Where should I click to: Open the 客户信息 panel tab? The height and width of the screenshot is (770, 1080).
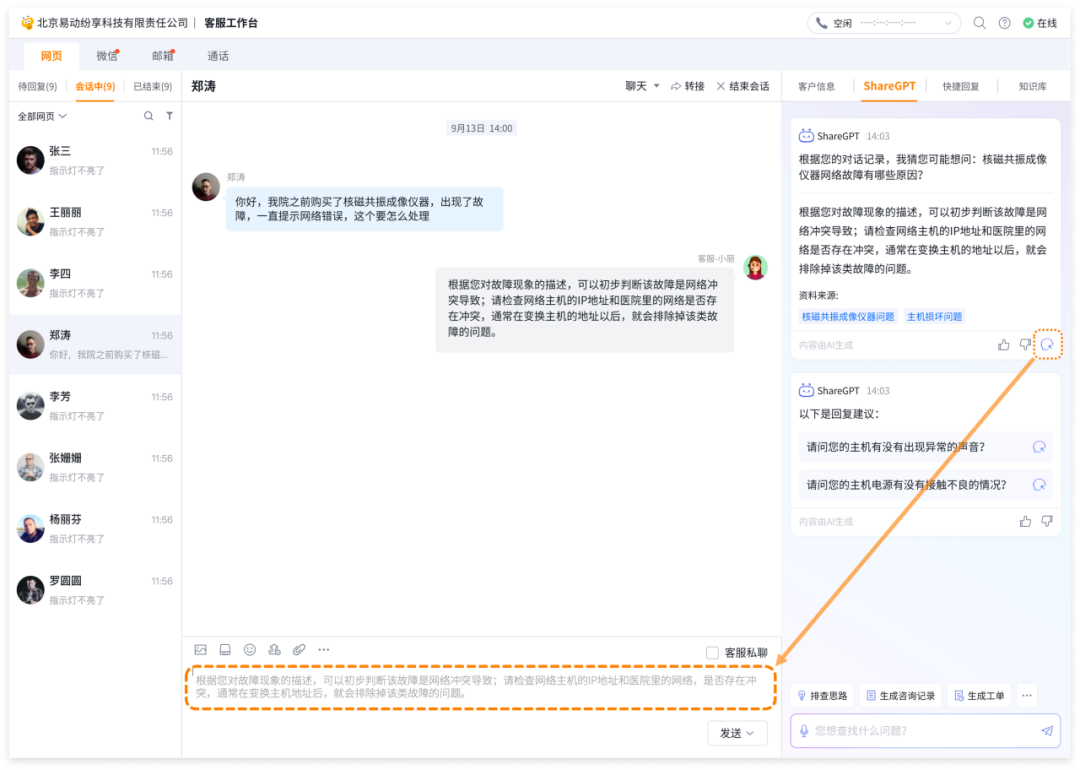tap(816, 86)
